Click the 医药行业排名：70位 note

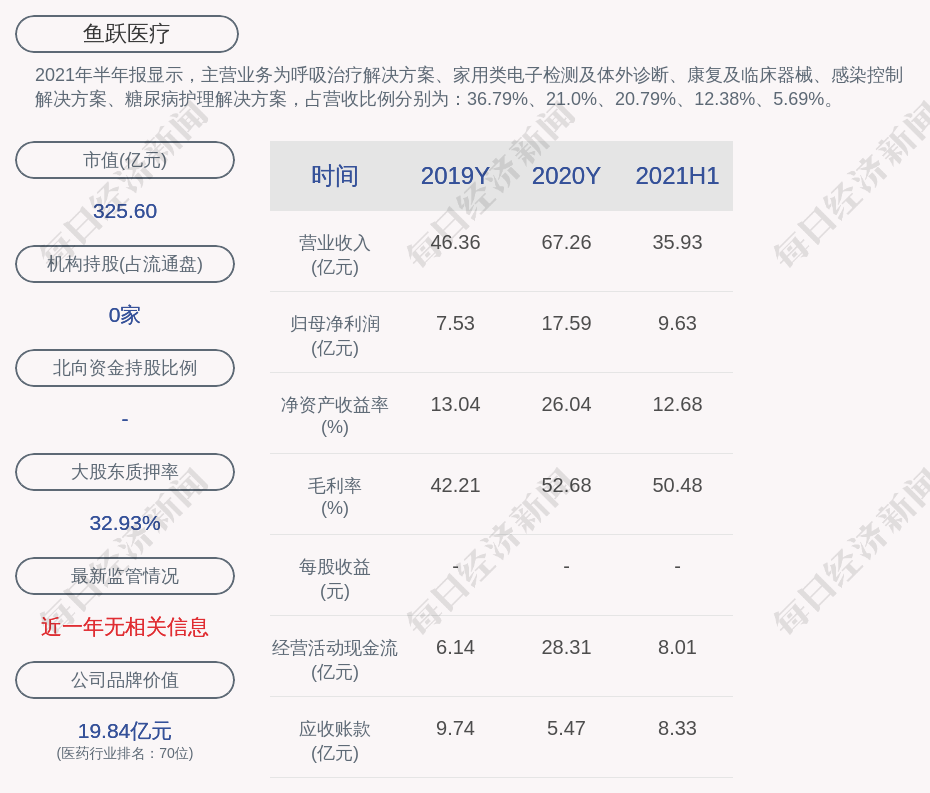click(x=125, y=753)
